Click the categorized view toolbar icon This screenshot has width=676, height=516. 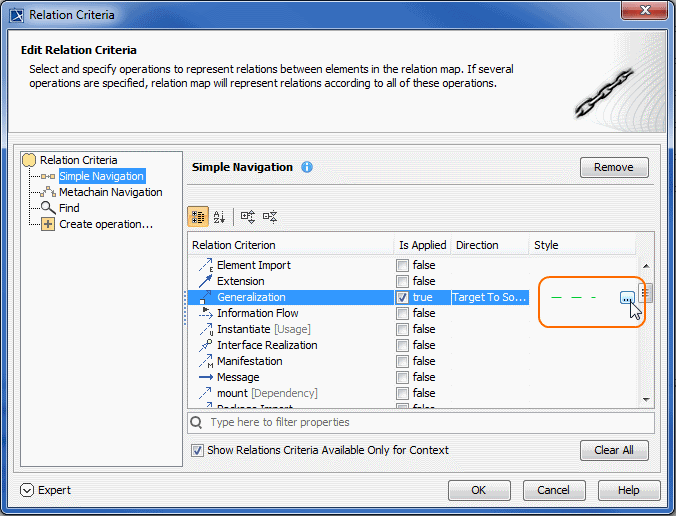198,216
